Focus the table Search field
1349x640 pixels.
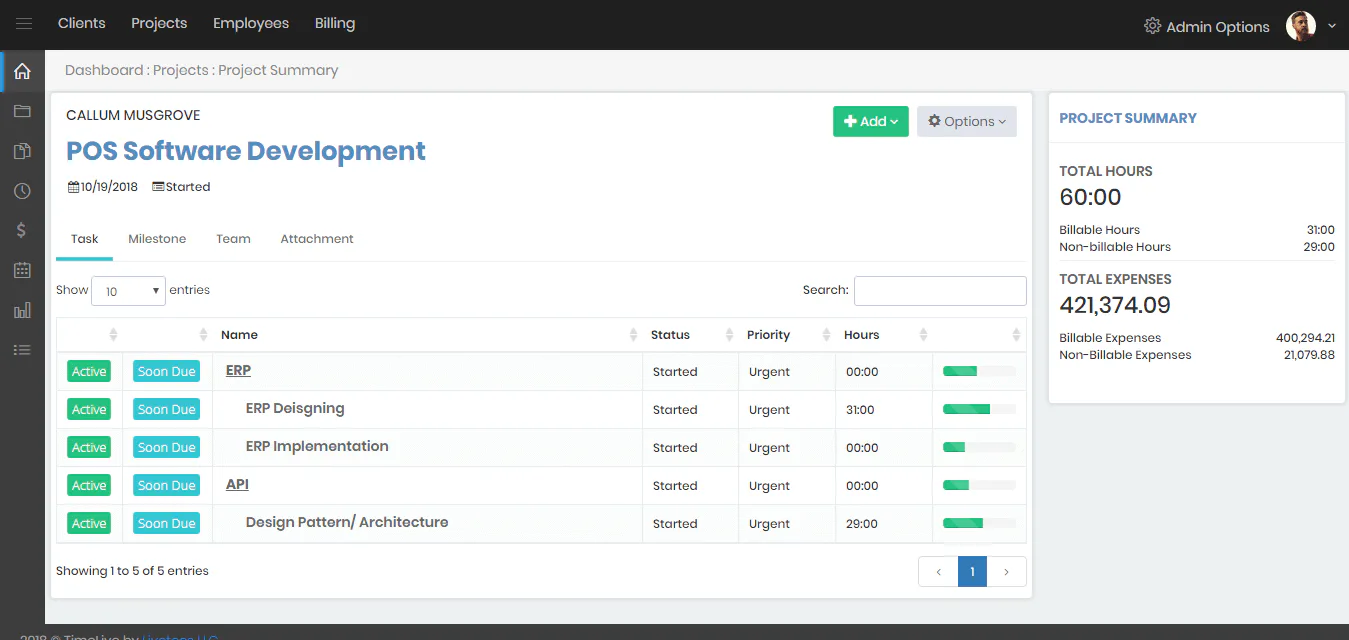(940, 291)
